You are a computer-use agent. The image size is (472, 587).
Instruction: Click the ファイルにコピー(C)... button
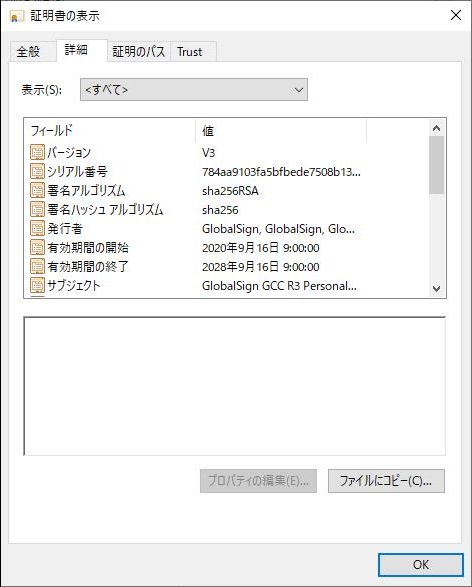tap(386, 481)
